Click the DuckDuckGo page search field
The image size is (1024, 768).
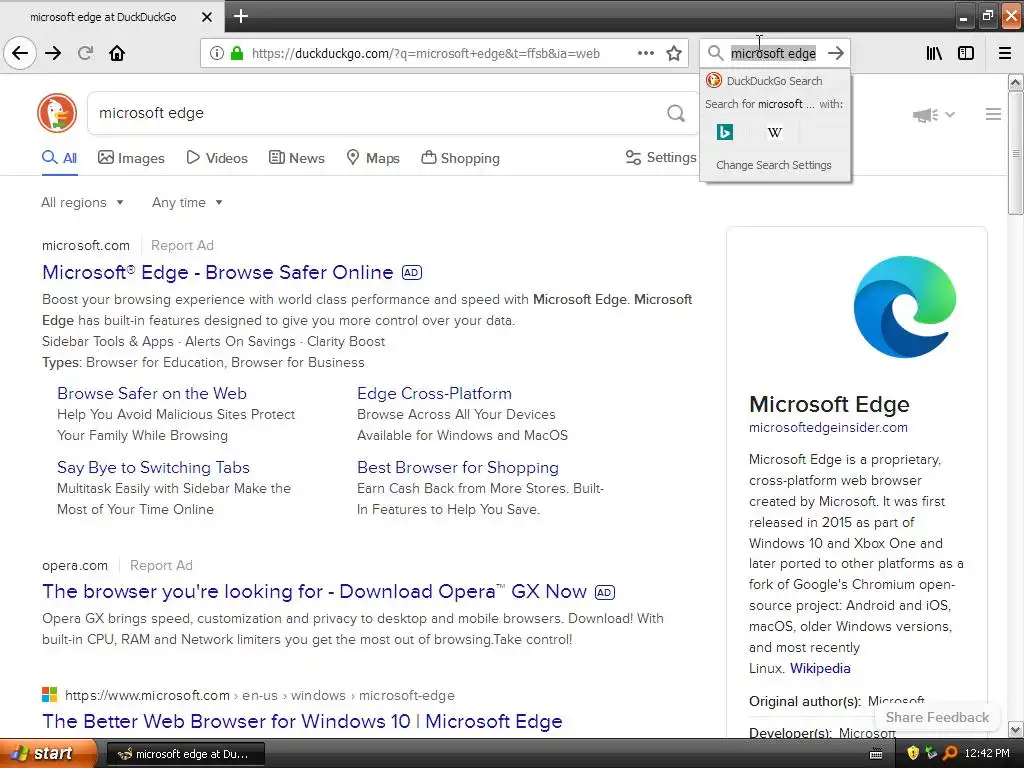(x=379, y=113)
